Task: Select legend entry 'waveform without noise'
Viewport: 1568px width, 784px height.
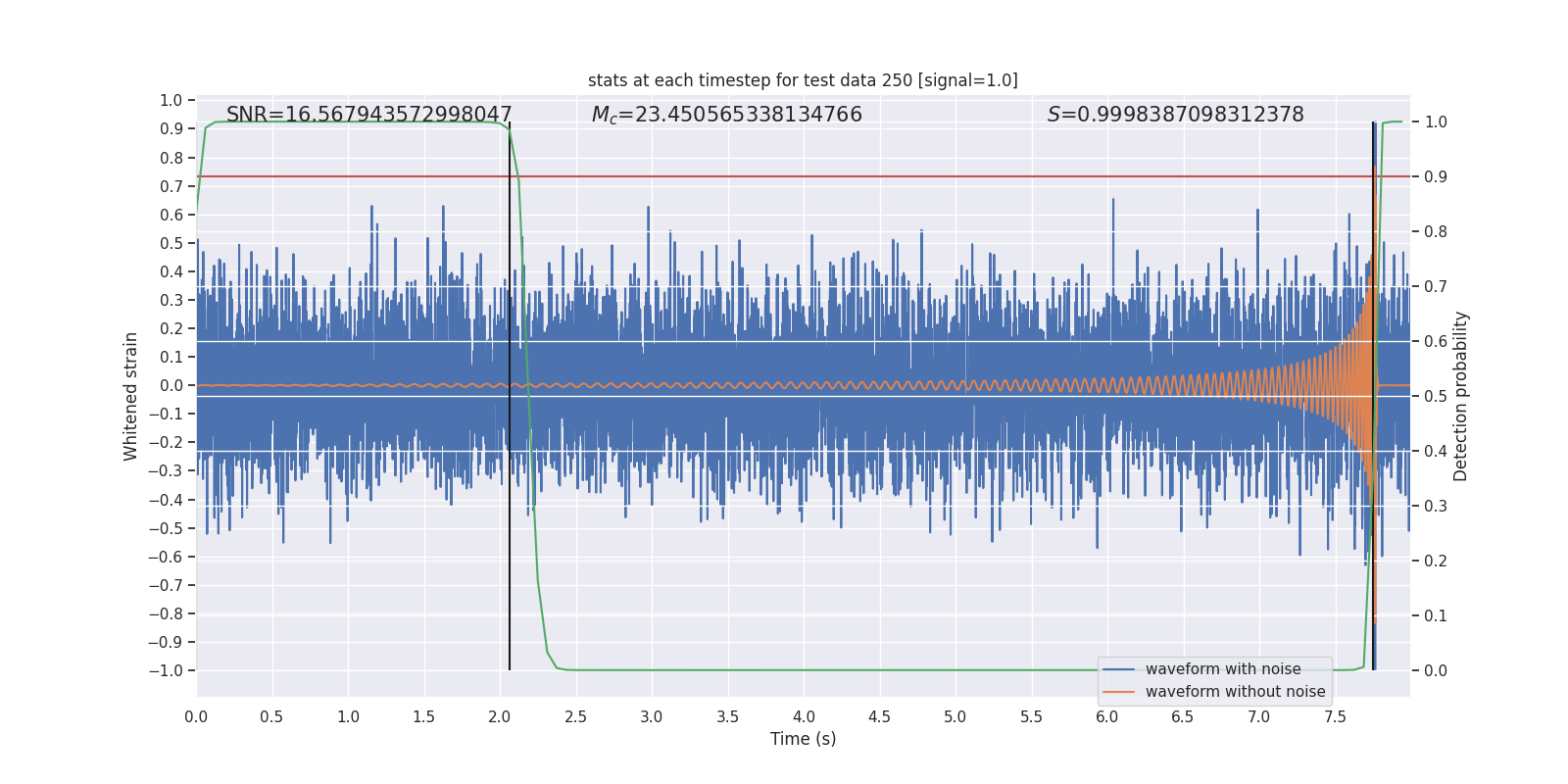Action: pyautogui.click(x=1235, y=692)
